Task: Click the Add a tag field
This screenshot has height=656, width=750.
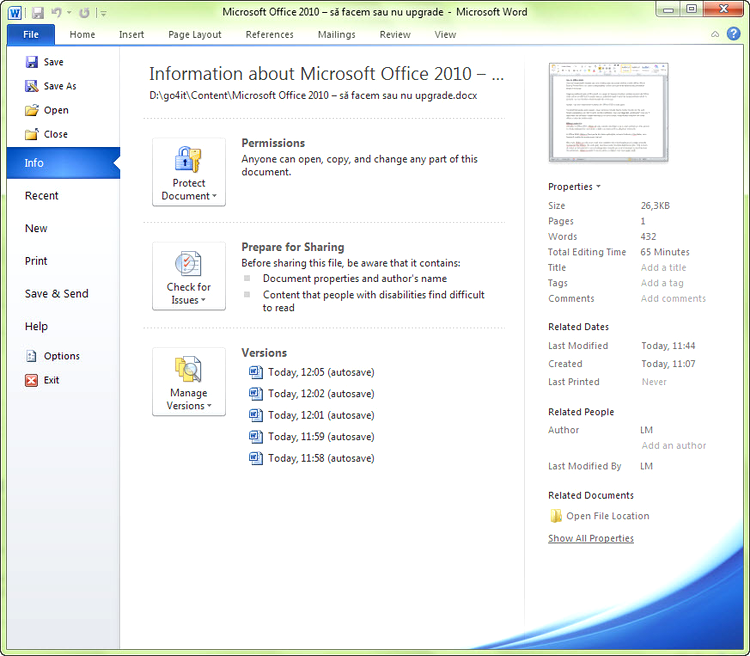Action: point(662,283)
